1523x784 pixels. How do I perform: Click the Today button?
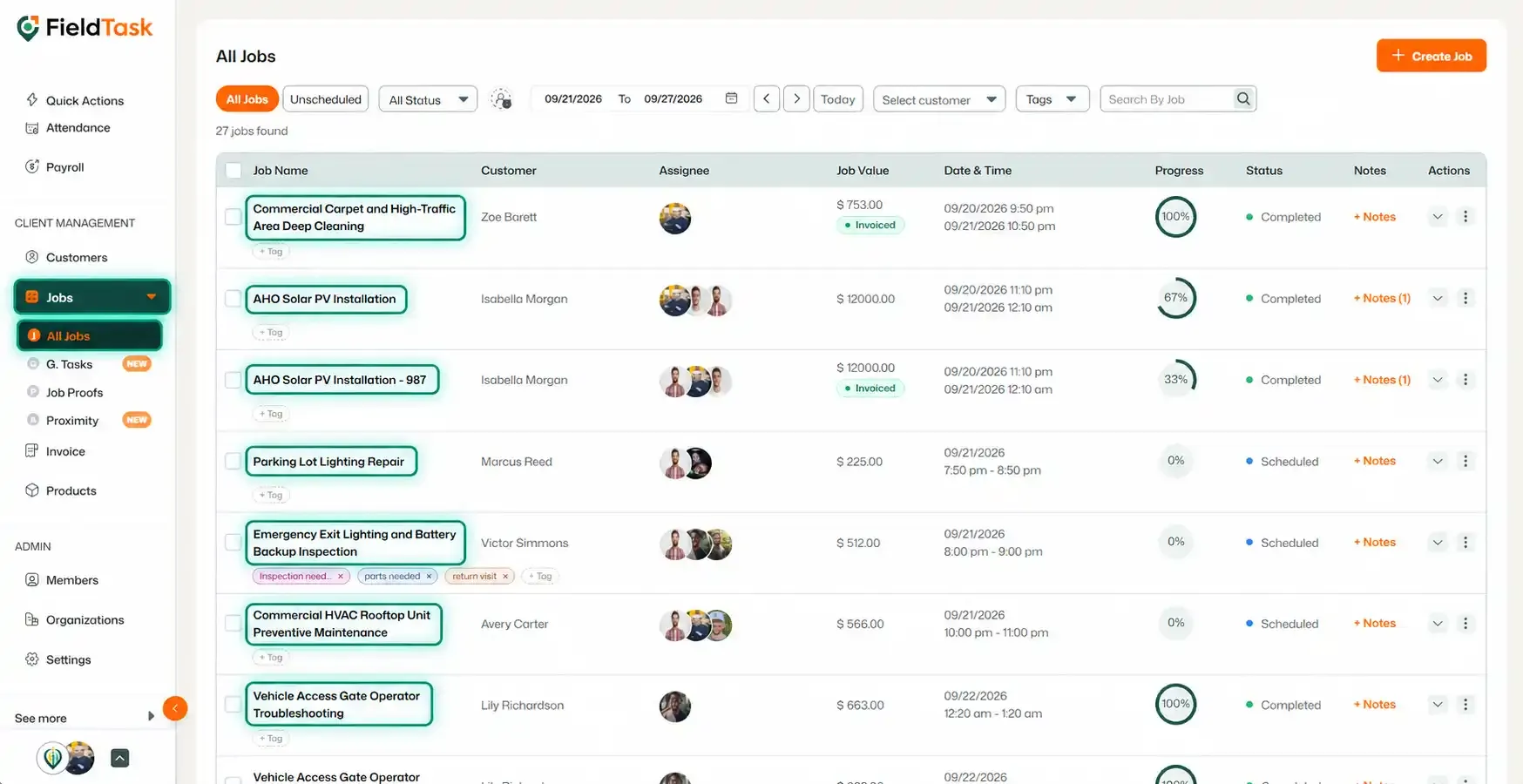pyautogui.click(x=838, y=99)
